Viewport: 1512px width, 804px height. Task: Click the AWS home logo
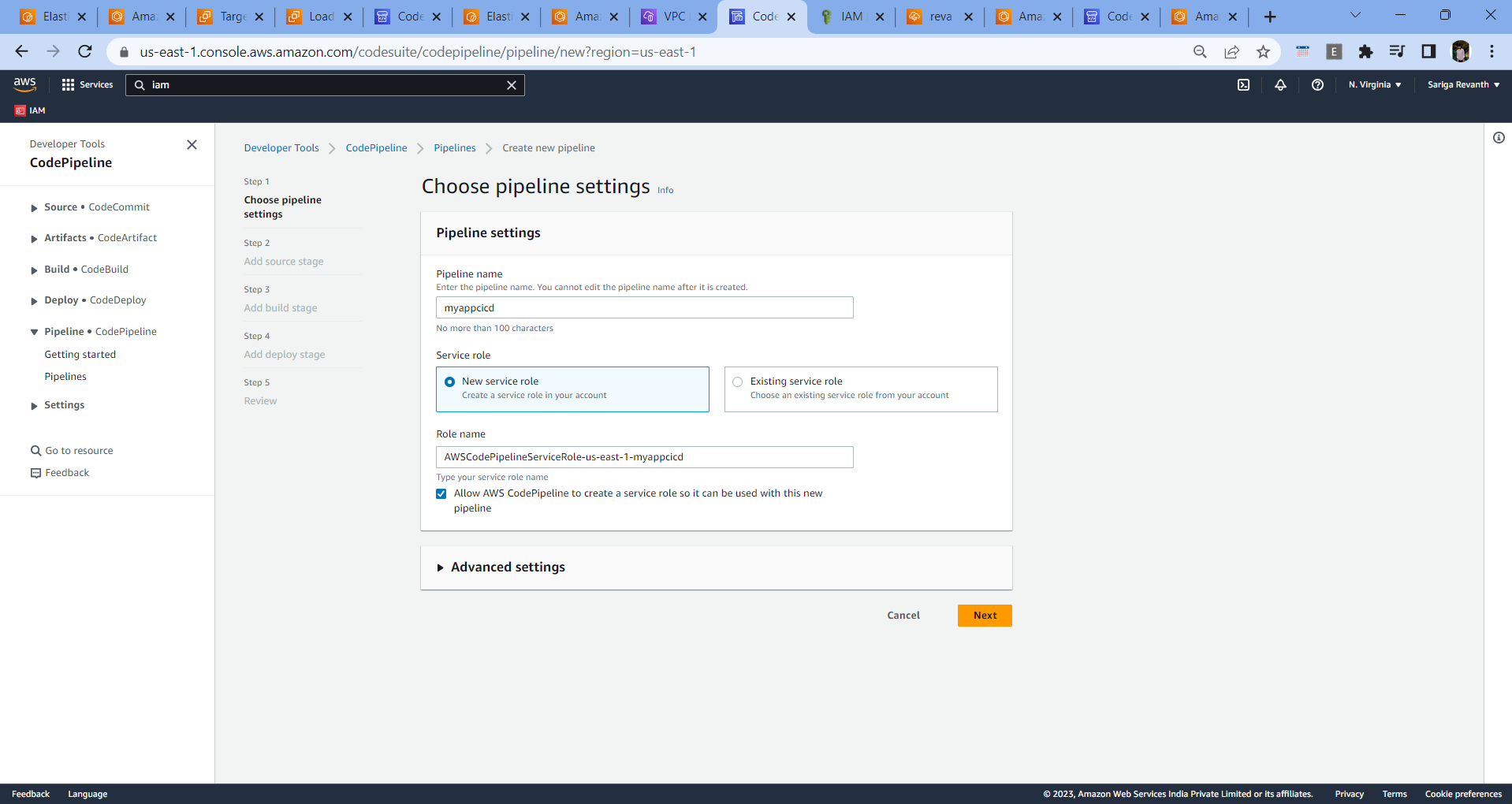(x=24, y=84)
